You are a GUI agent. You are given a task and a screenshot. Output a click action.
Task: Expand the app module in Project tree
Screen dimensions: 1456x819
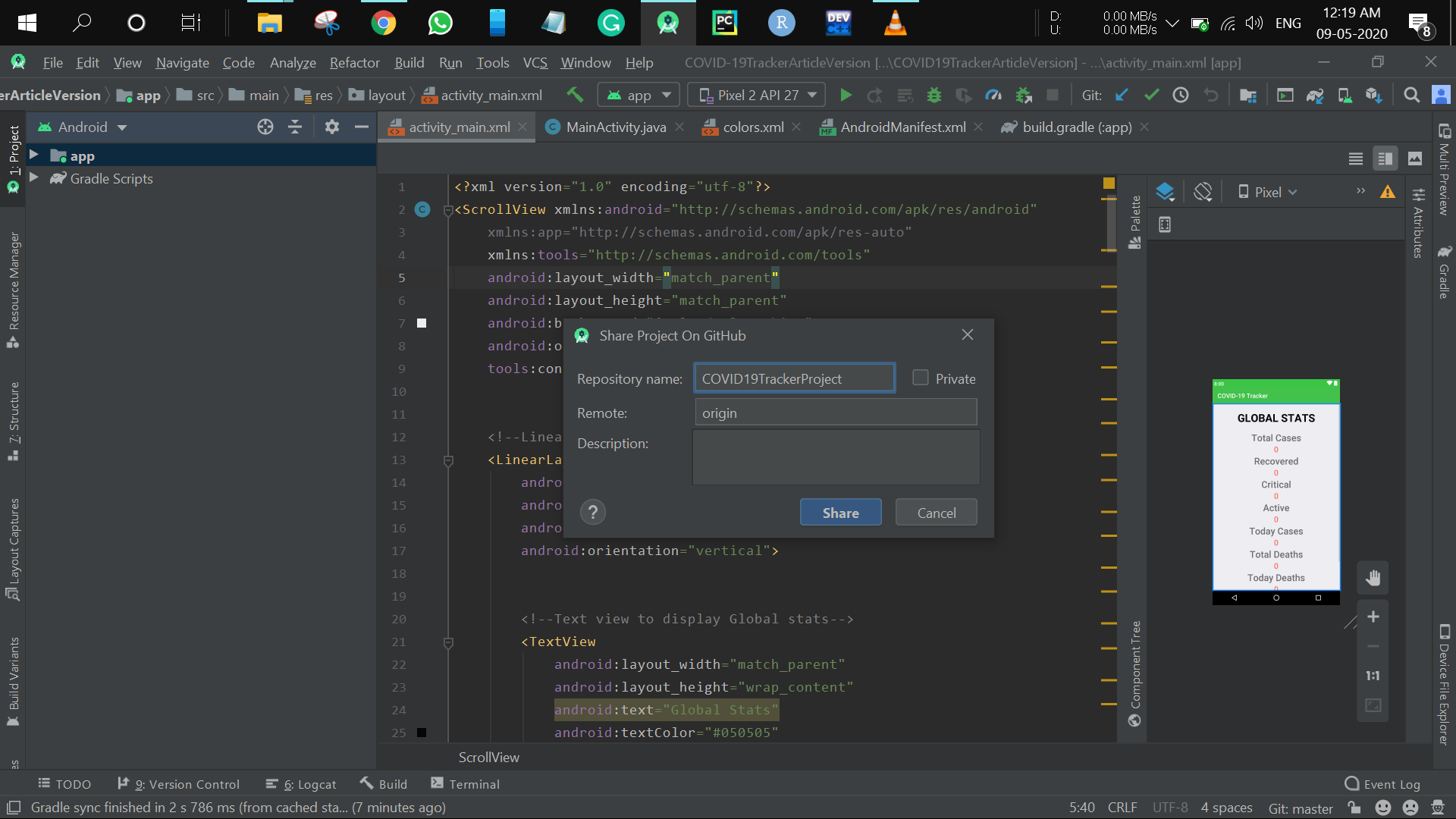(x=33, y=155)
